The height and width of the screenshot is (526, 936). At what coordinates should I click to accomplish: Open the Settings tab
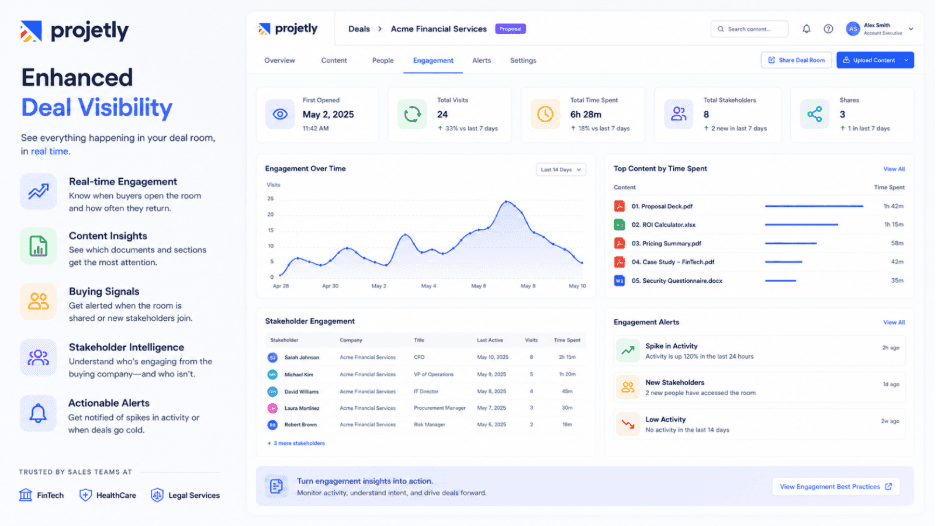[523, 60]
